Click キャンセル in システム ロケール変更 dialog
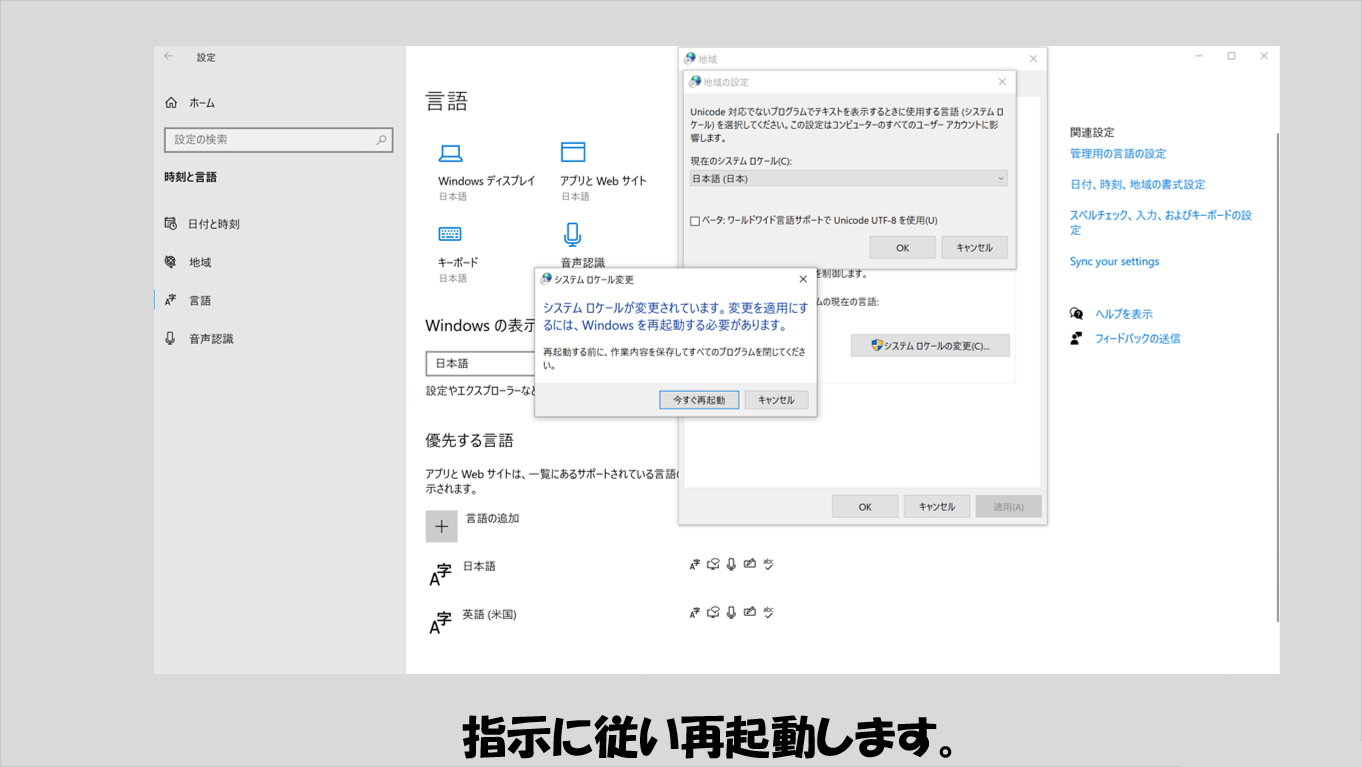Image resolution: width=1362 pixels, height=767 pixels. [776, 400]
